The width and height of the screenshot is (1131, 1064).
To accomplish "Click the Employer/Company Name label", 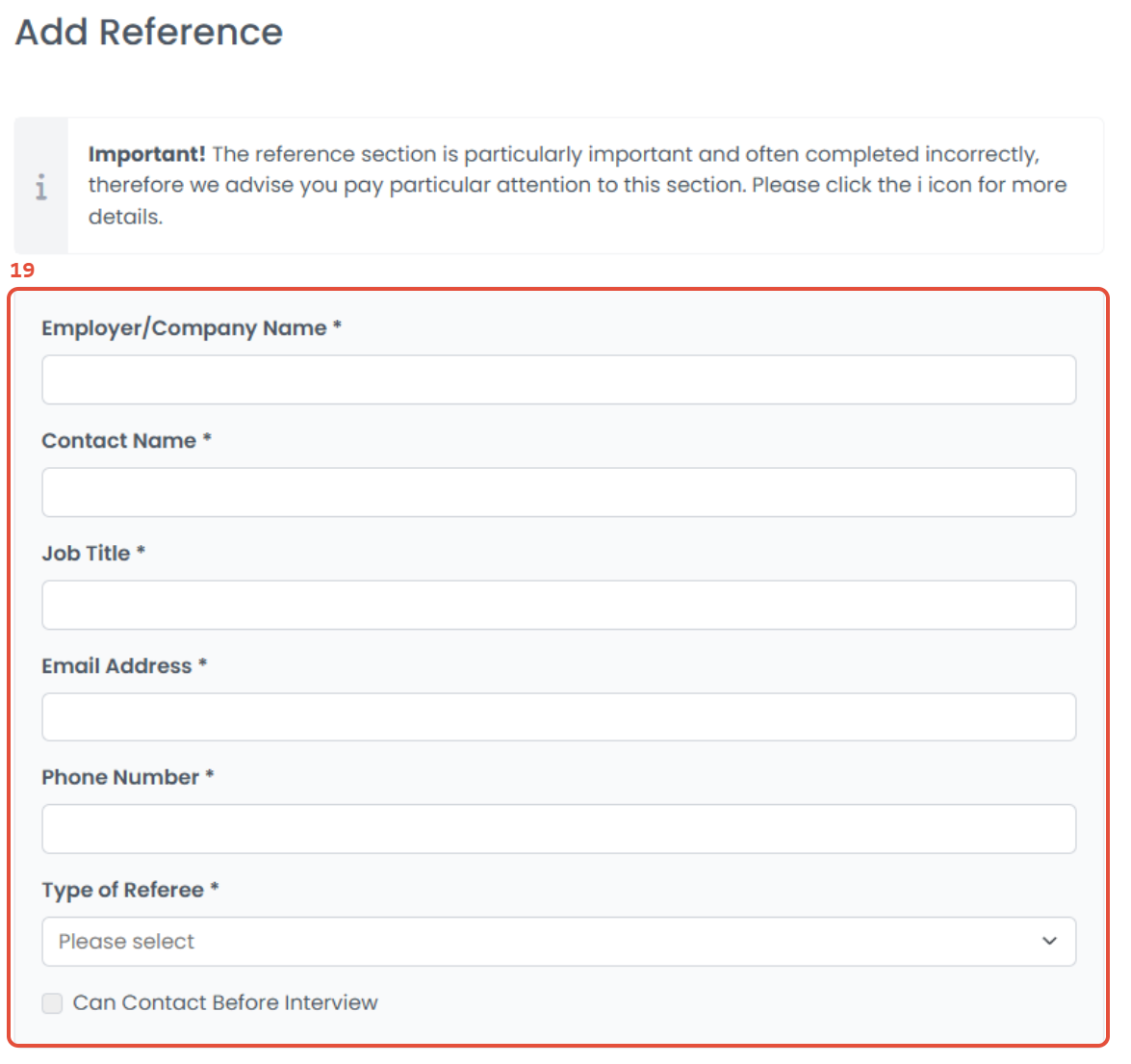I will click(x=184, y=328).
